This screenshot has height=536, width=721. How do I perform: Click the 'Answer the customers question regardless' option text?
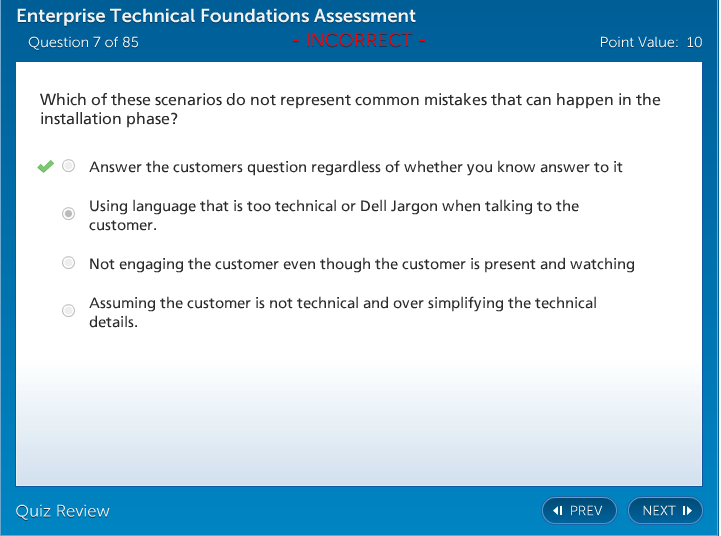point(355,167)
